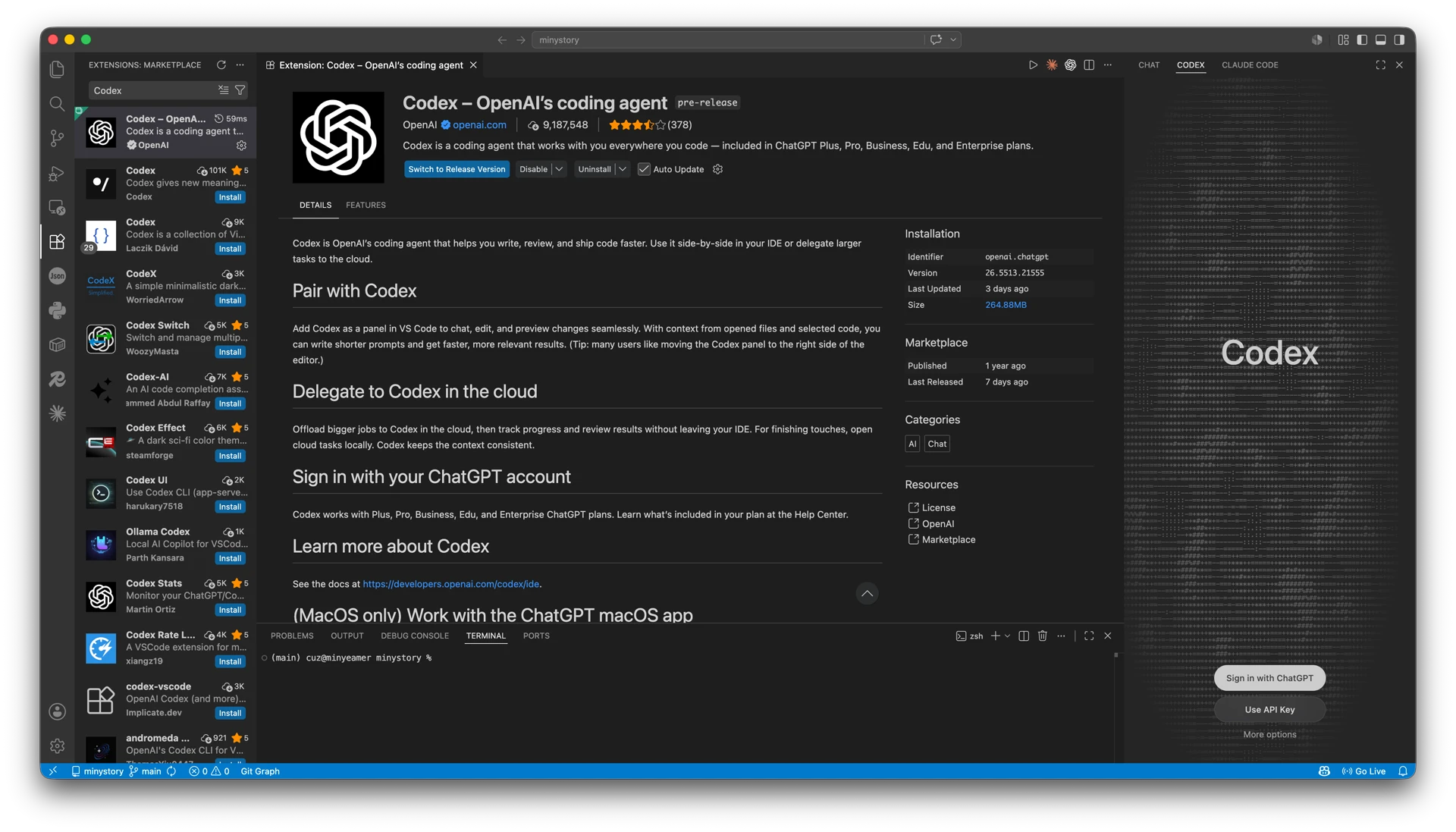Click Switch to Release Version button
The height and width of the screenshot is (832, 1456).
tap(457, 169)
